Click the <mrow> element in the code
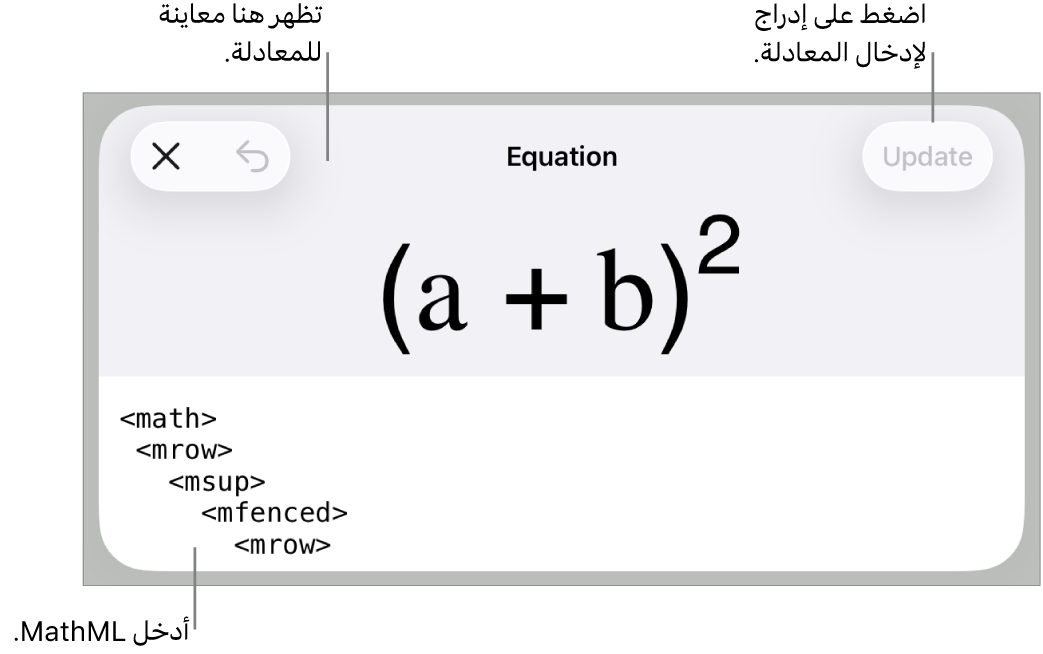This screenshot has width=1043, height=654. (184, 450)
